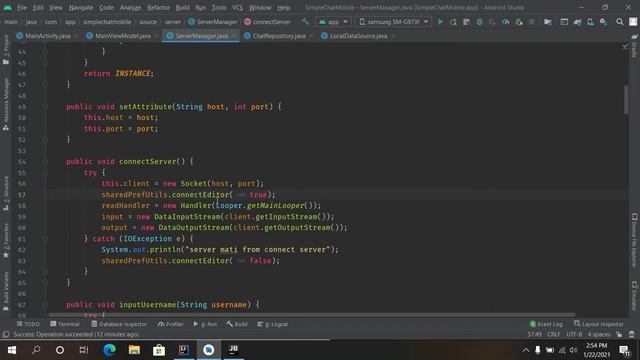The width and height of the screenshot is (640, 360).
Task: Open the VCS menu
Action: click(x=237, y=7)
